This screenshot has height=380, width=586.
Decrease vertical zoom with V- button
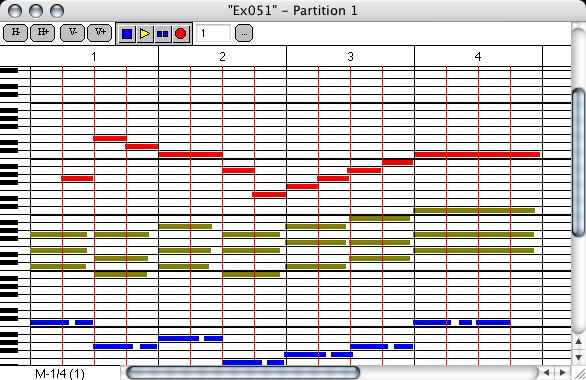(72, 33)
